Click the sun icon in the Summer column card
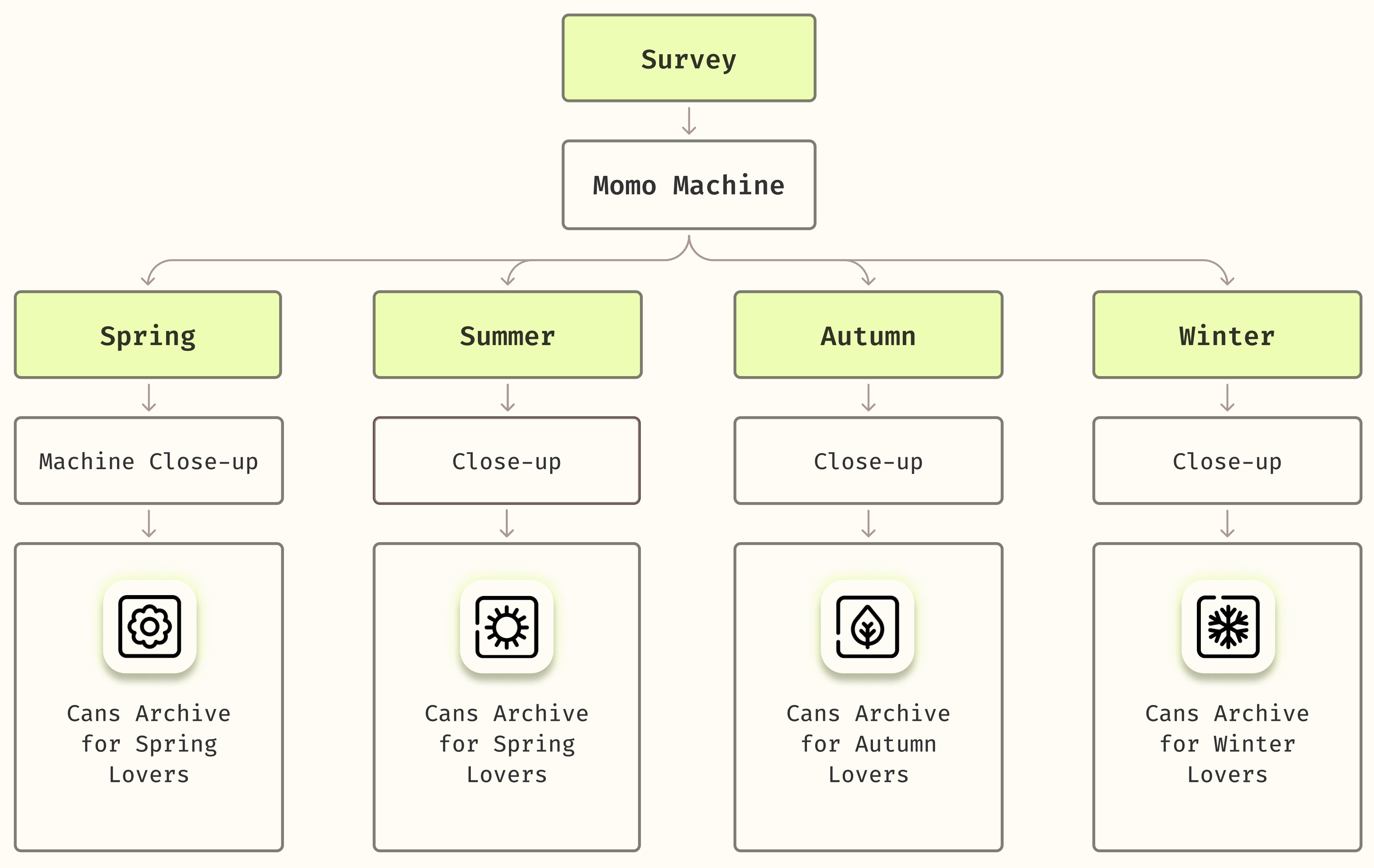Image resolution: width=1374 pixels, height=868 pixels. click(507, 626)
